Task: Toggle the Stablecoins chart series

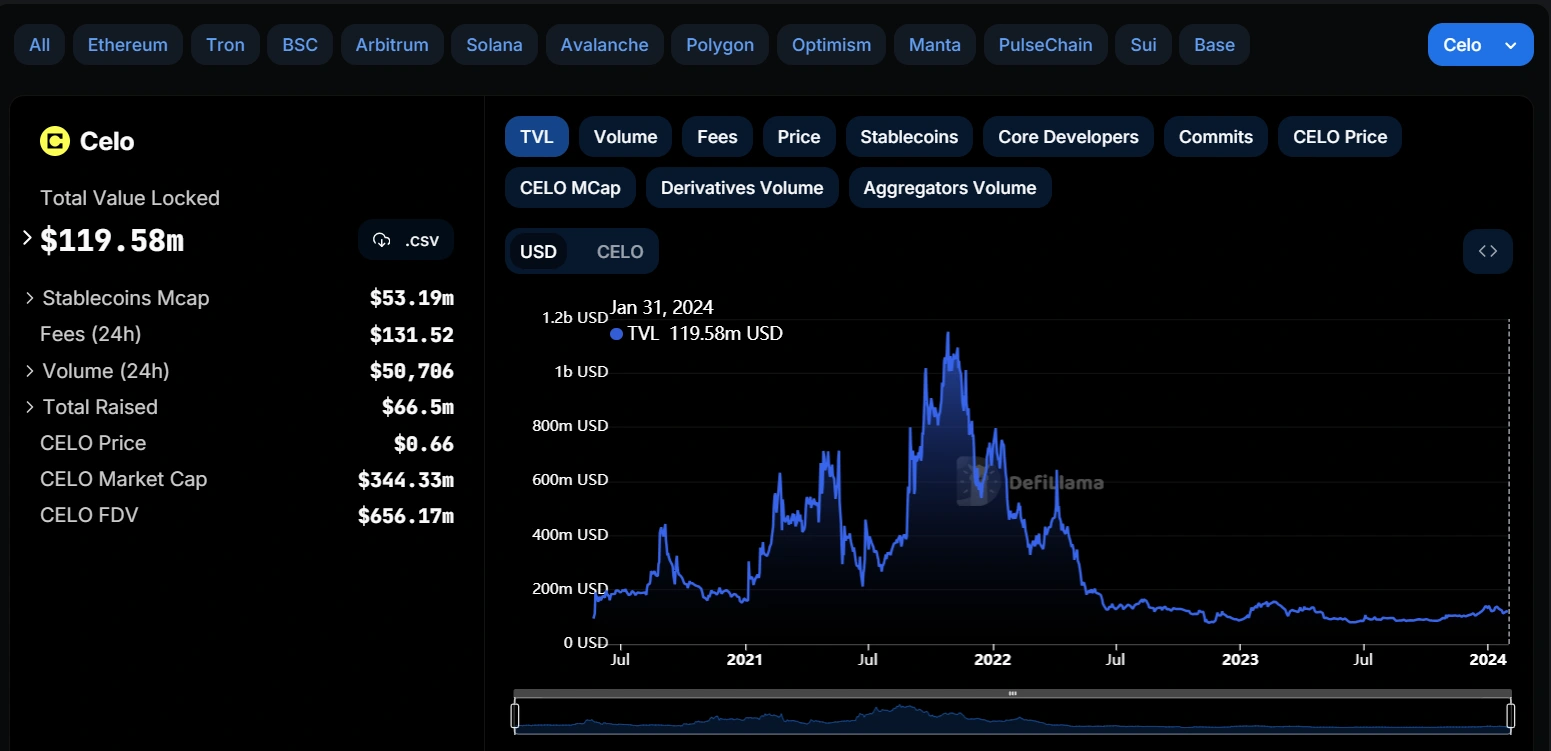Action: [909, 137]
